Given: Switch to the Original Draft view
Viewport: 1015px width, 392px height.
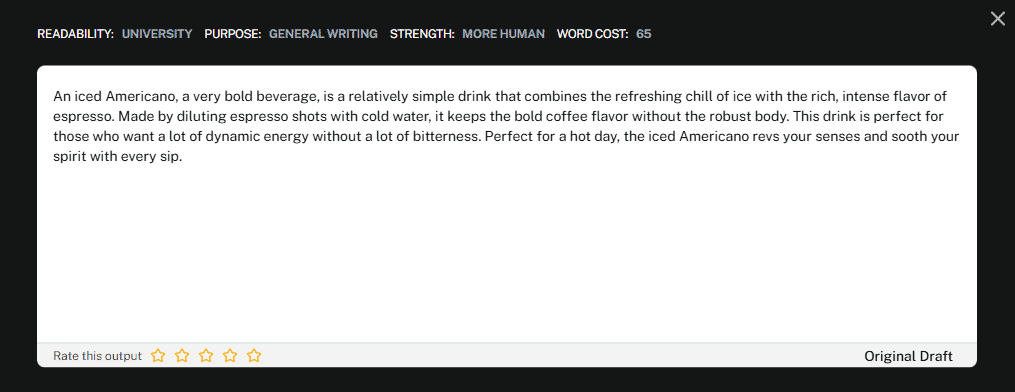Looking at the screenshot, I should pyautogui.click(x=908, y=356).
